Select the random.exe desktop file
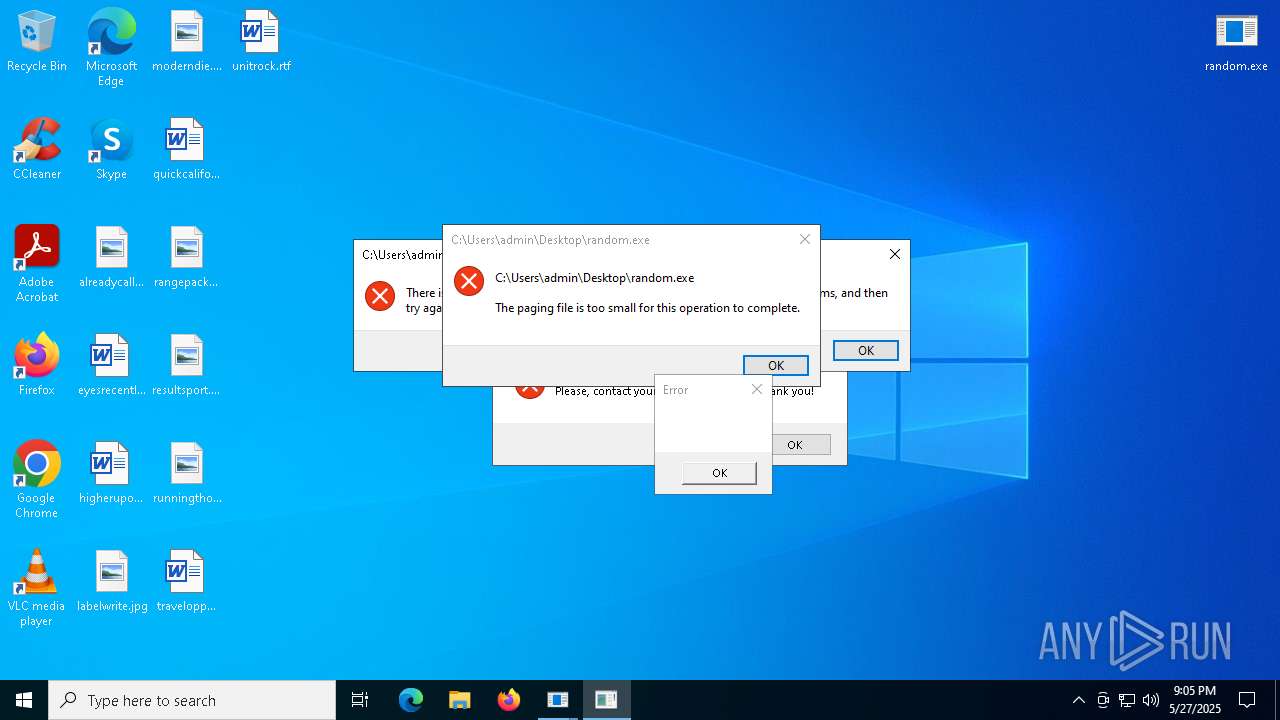The image size is (1280, 720). point(1236,42)
